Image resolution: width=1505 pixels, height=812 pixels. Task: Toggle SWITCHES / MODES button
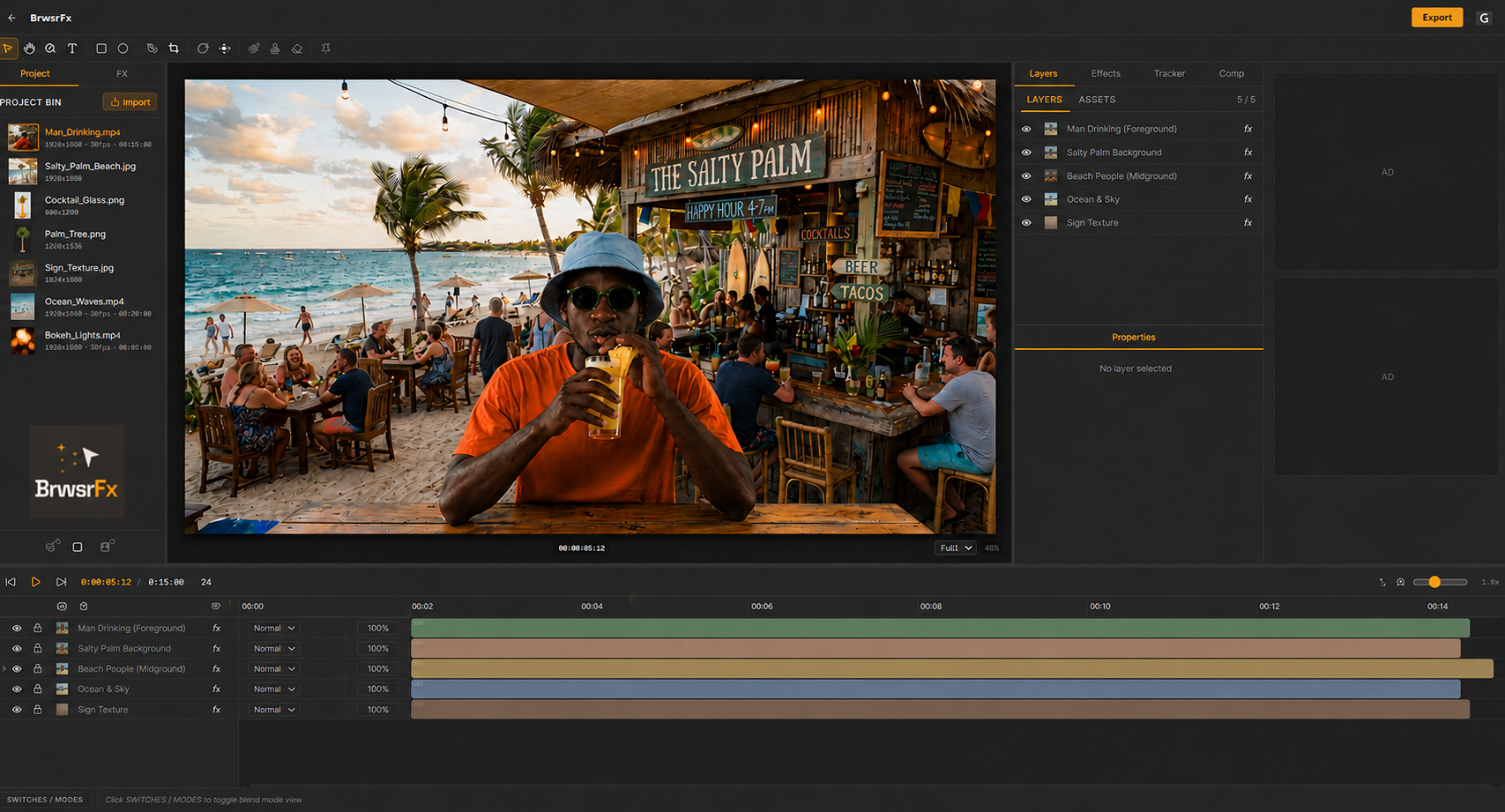[45, 800]
